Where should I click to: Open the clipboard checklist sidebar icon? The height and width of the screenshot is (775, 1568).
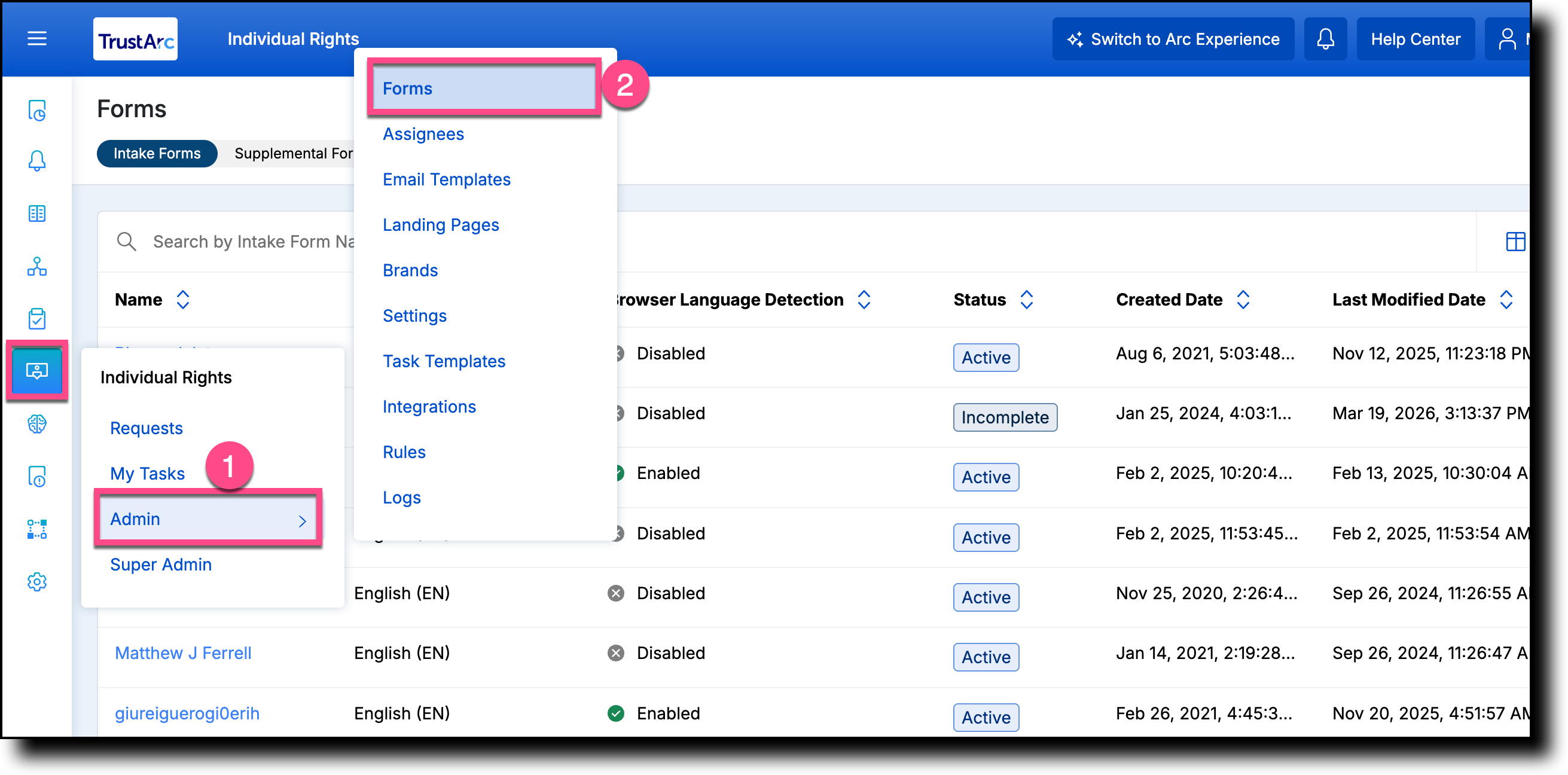[x=37, y=318]
